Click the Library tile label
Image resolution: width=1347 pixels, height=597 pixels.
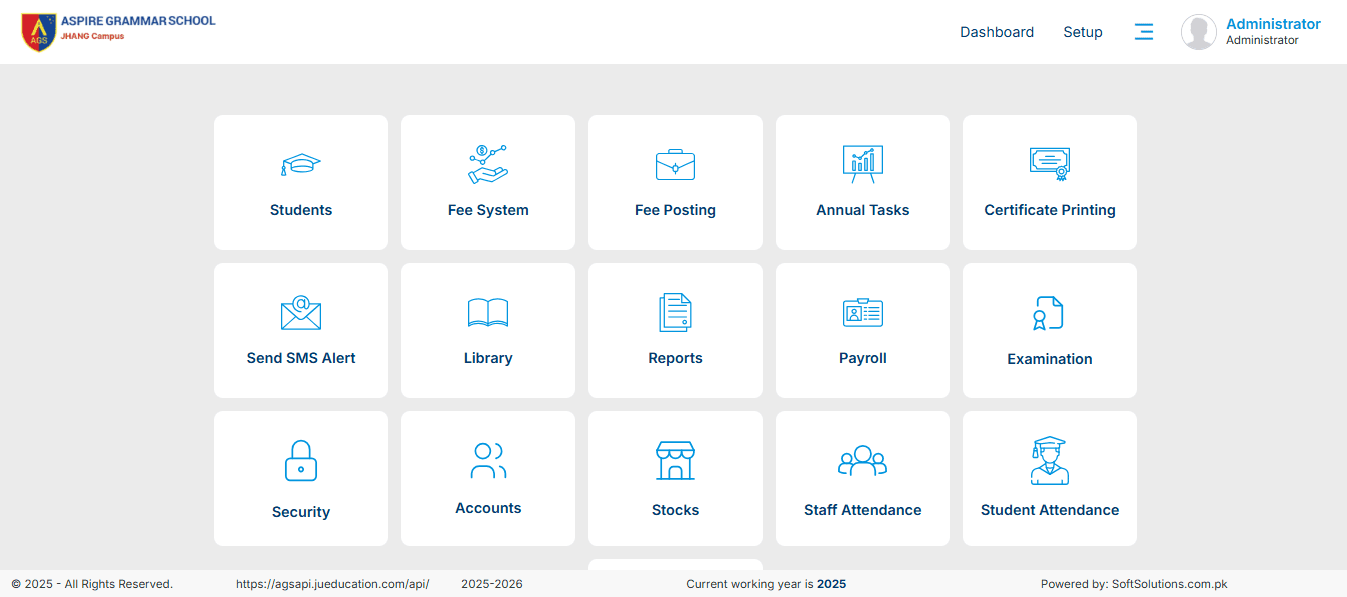click(488, 358)
